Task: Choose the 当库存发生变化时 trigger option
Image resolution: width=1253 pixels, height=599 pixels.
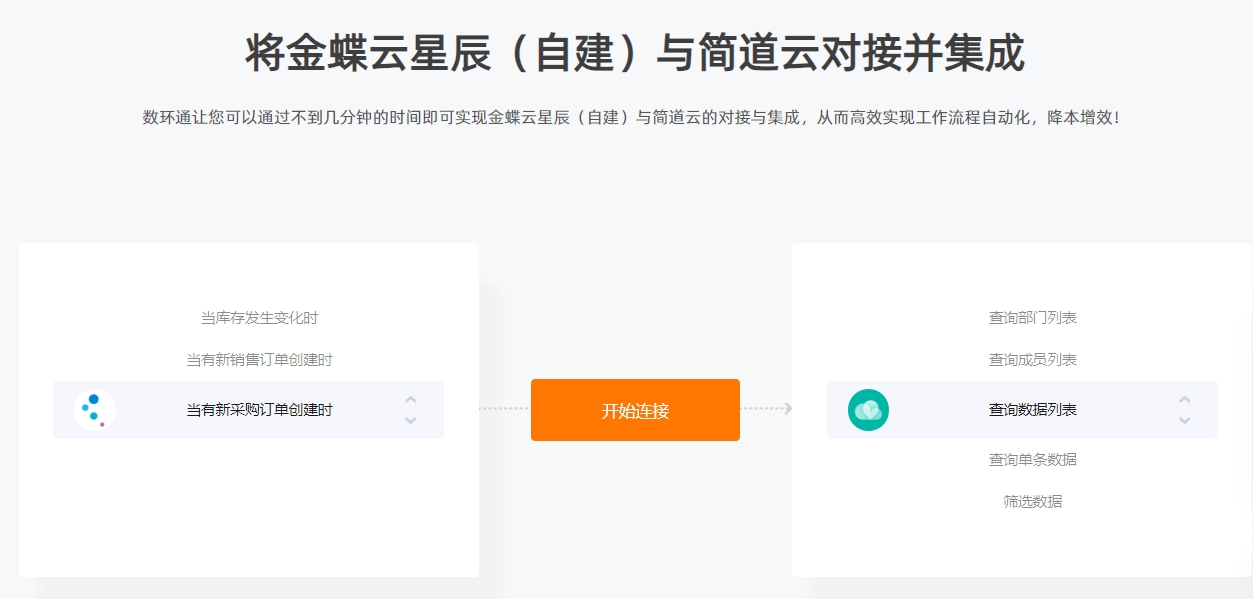Action: coord(259,318)
